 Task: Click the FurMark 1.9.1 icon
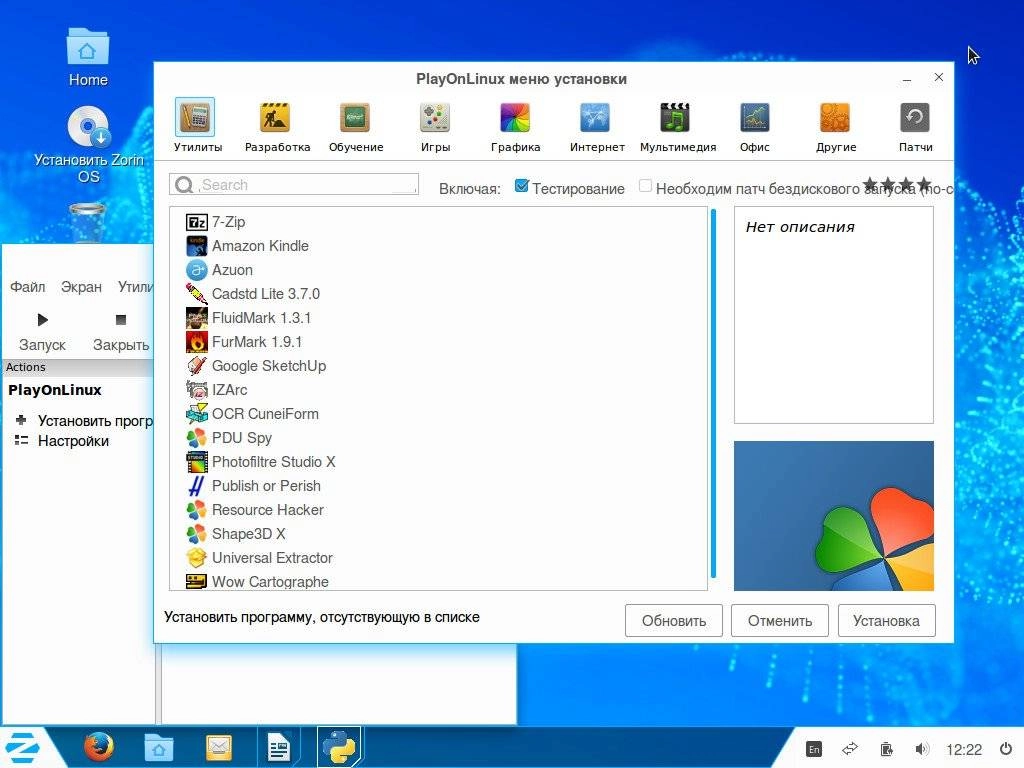point(197,342)
